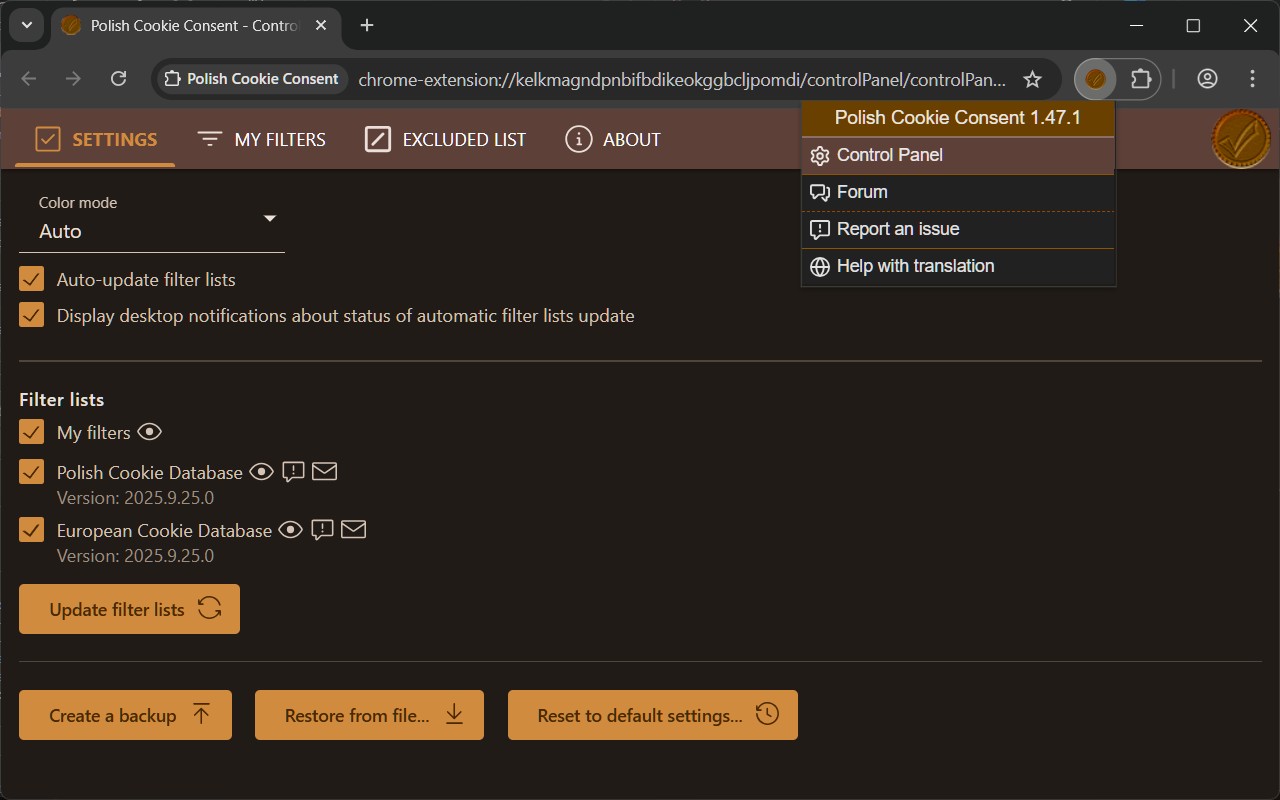Click Update filter lists button
This screenshot has width=1280, height=800.
pyautogui.click(x=129, y=609)
